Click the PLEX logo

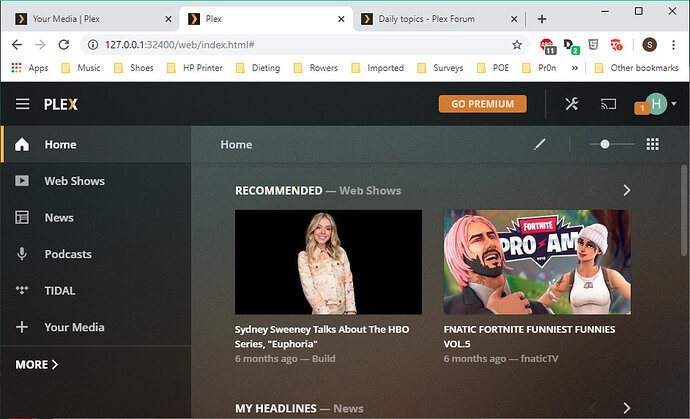[x=61, y=104]
